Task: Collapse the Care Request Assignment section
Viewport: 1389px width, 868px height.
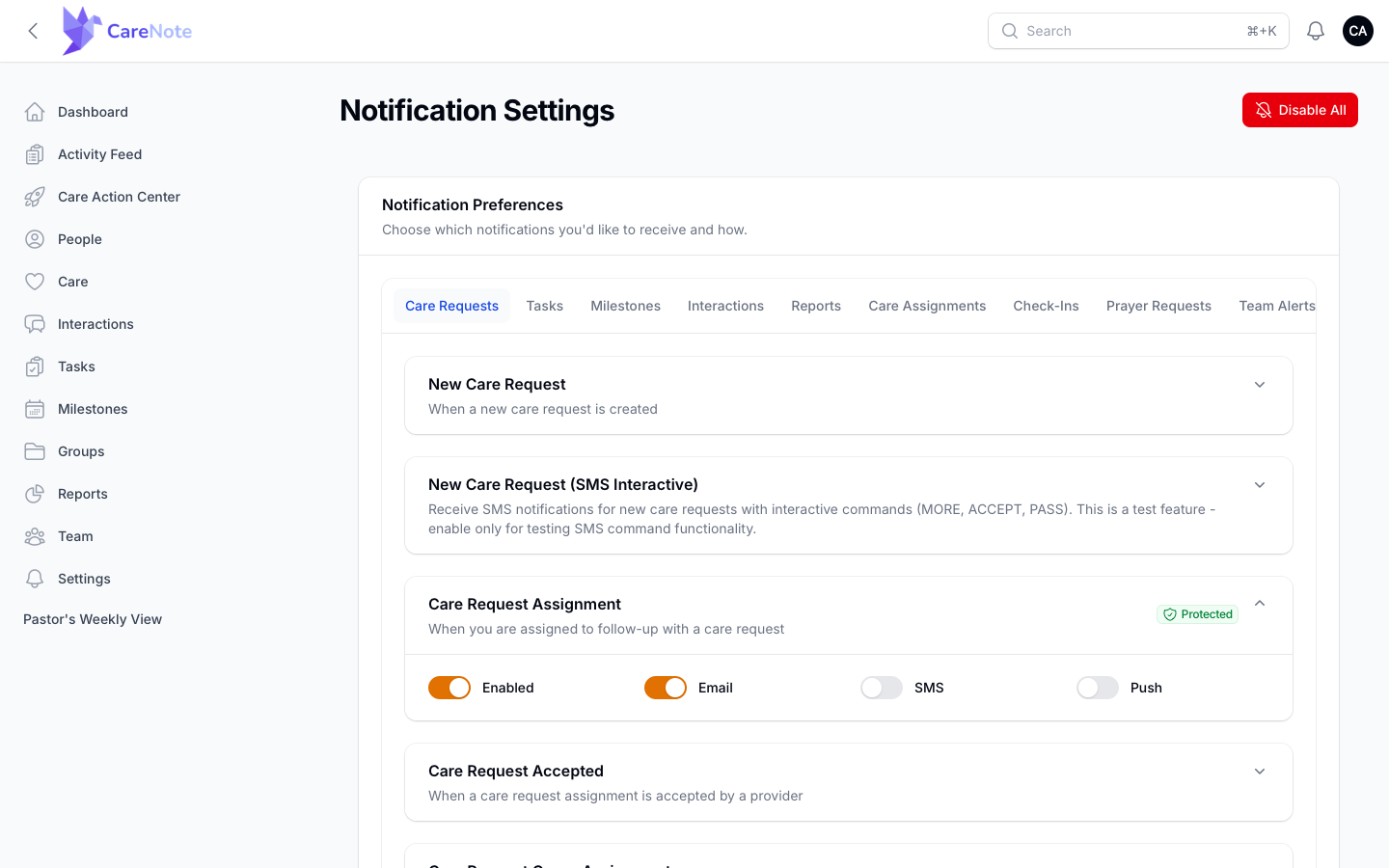Action: click(1260, 603)
